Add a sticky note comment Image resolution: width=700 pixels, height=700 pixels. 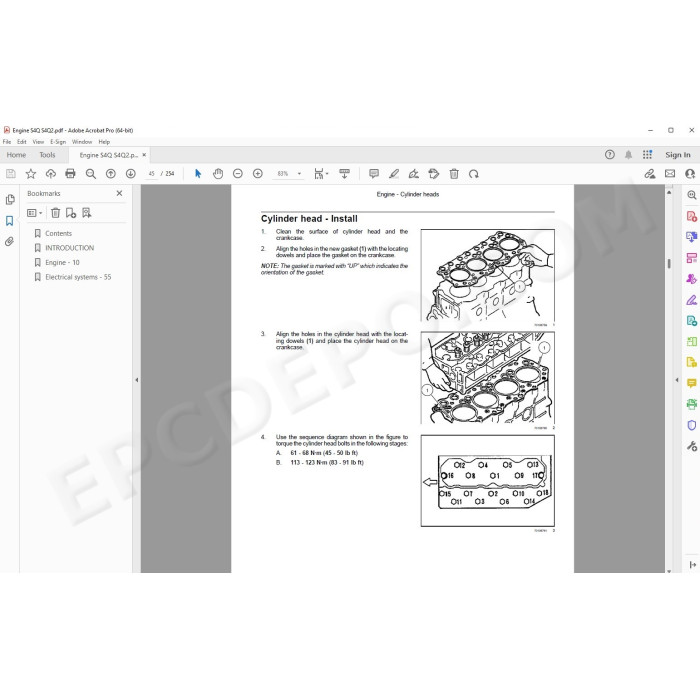click(374, 174)
